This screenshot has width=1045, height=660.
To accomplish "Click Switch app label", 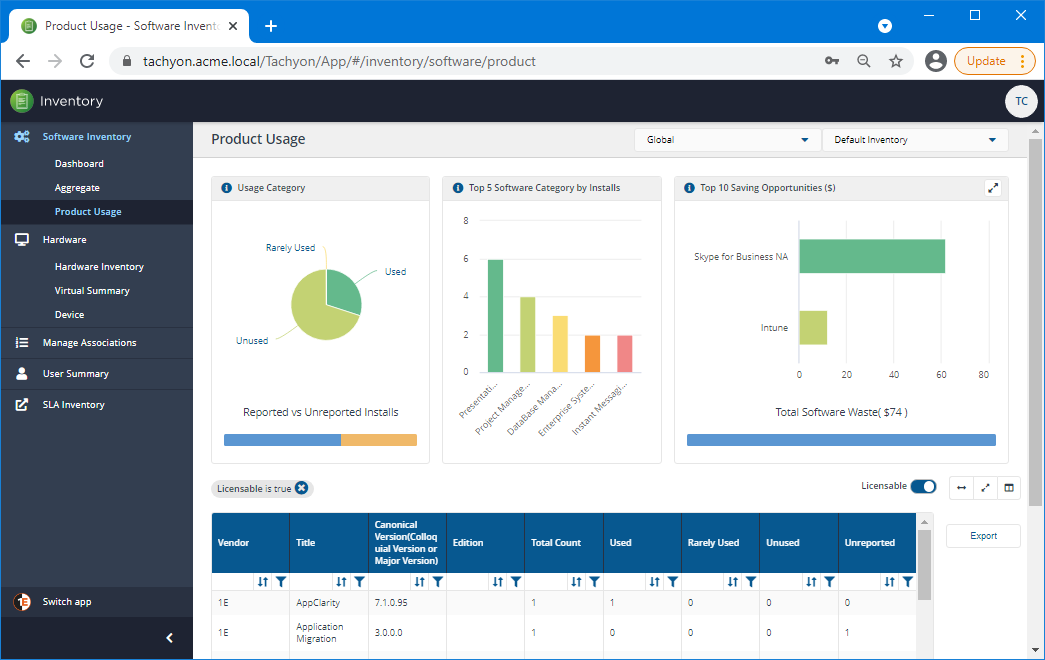I will [67, 602].
